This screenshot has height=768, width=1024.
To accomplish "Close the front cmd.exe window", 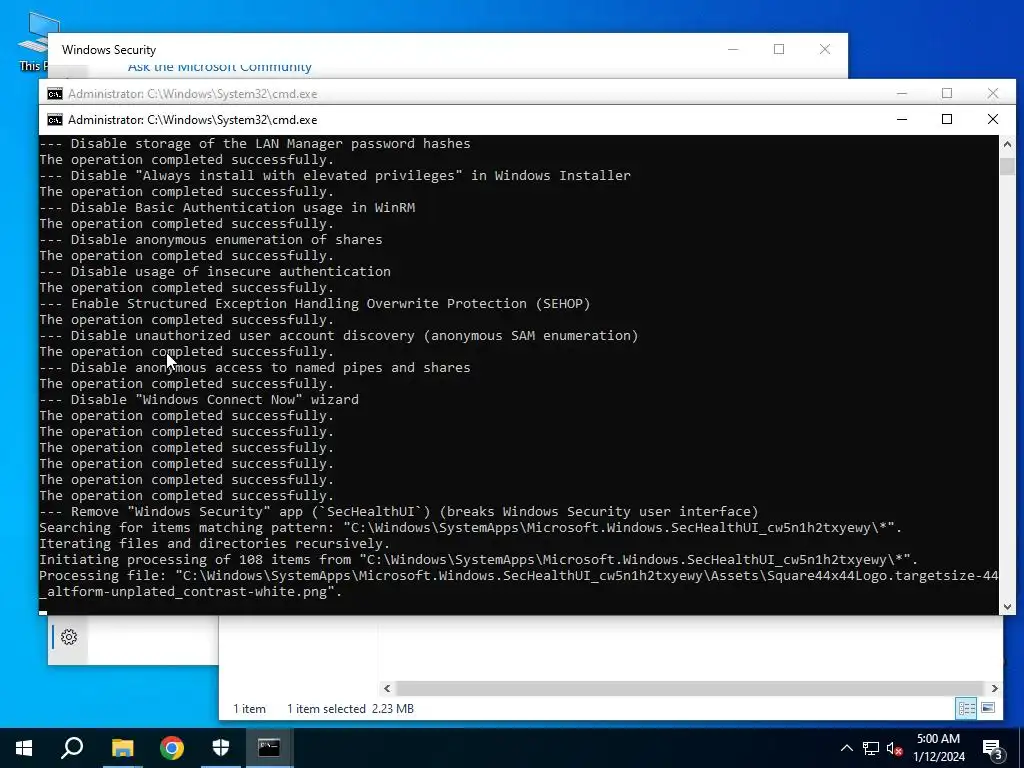I will (993, 119).
